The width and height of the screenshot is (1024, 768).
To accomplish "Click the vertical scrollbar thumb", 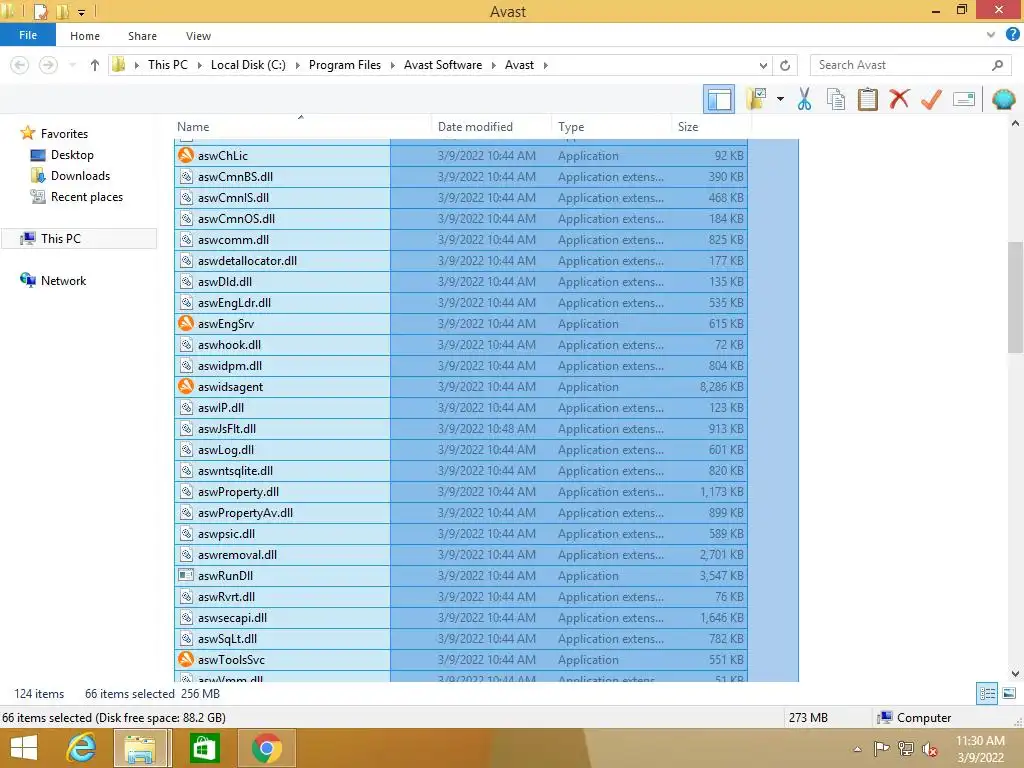I will click(1015, 297).
